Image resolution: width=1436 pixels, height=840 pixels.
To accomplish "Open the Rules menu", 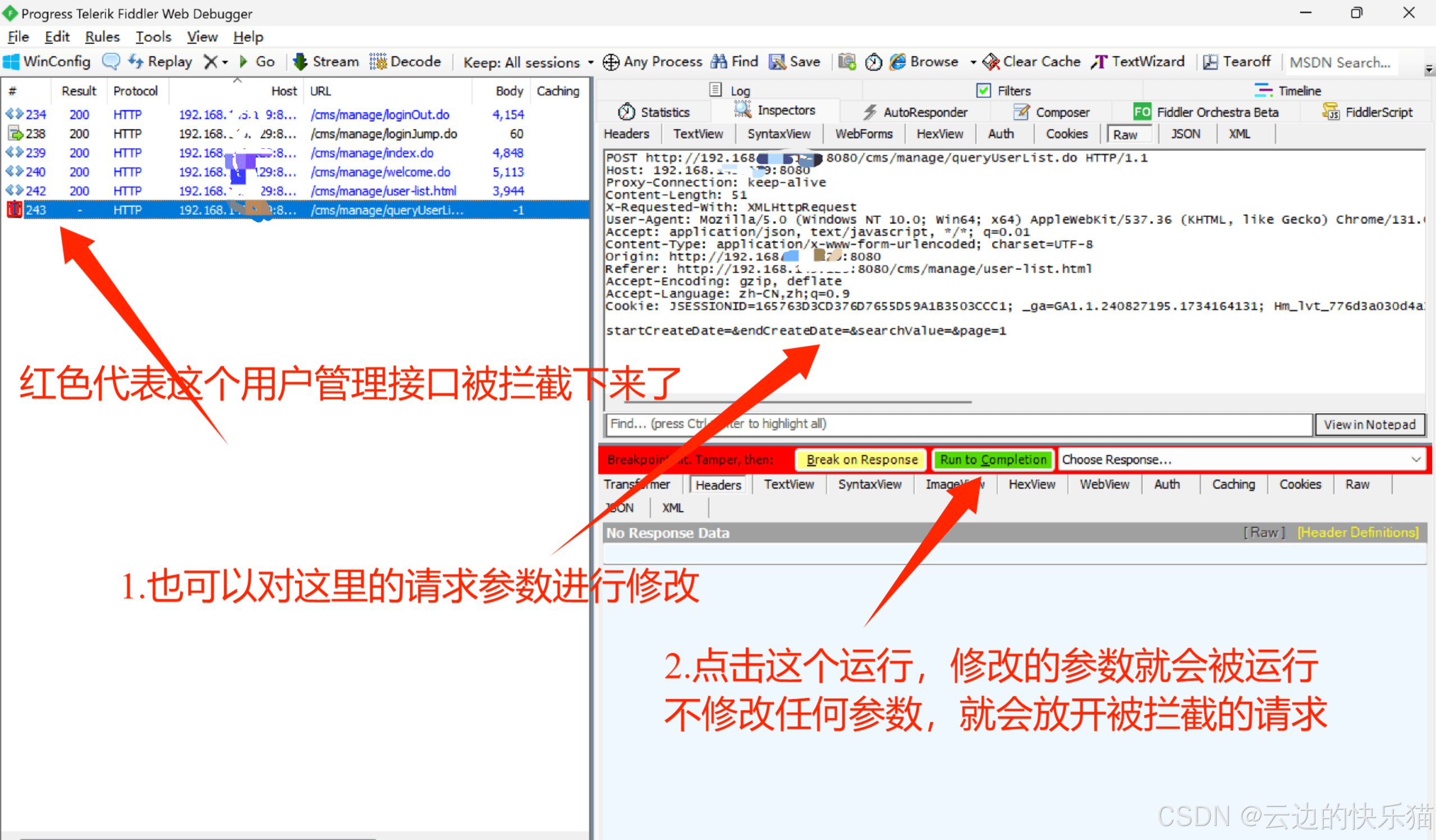I will tap(102, 37).
